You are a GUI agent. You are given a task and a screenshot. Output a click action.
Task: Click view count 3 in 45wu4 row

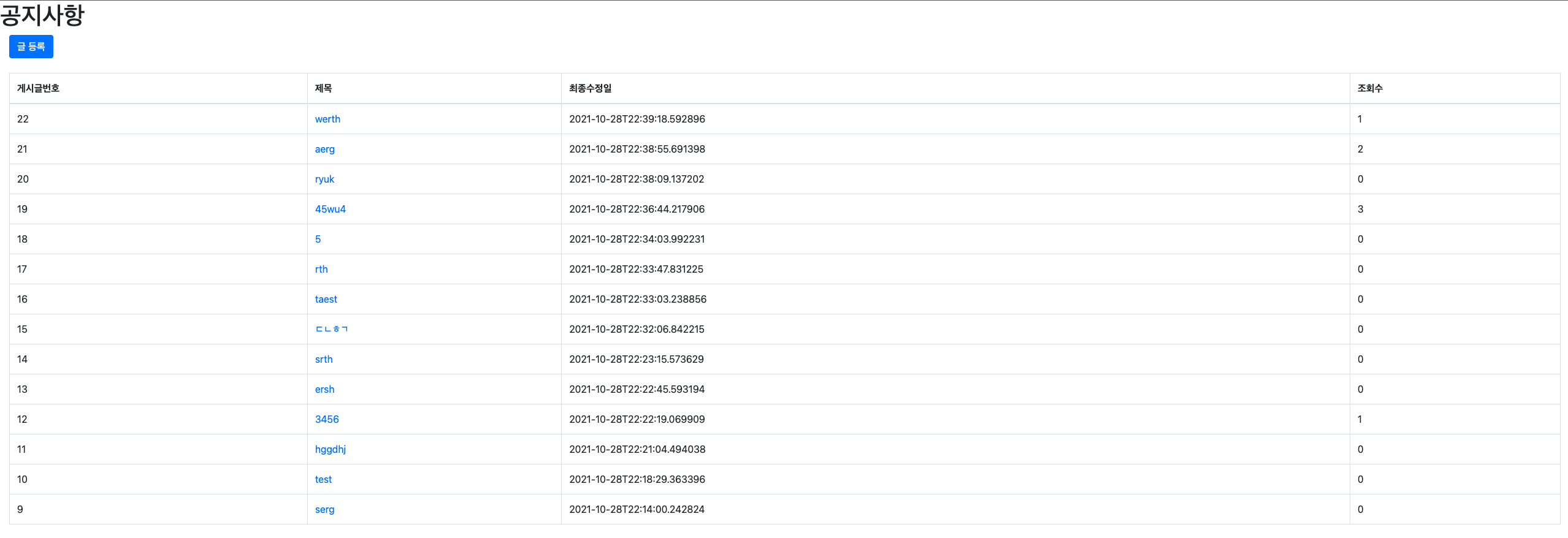click(1360, 209)
